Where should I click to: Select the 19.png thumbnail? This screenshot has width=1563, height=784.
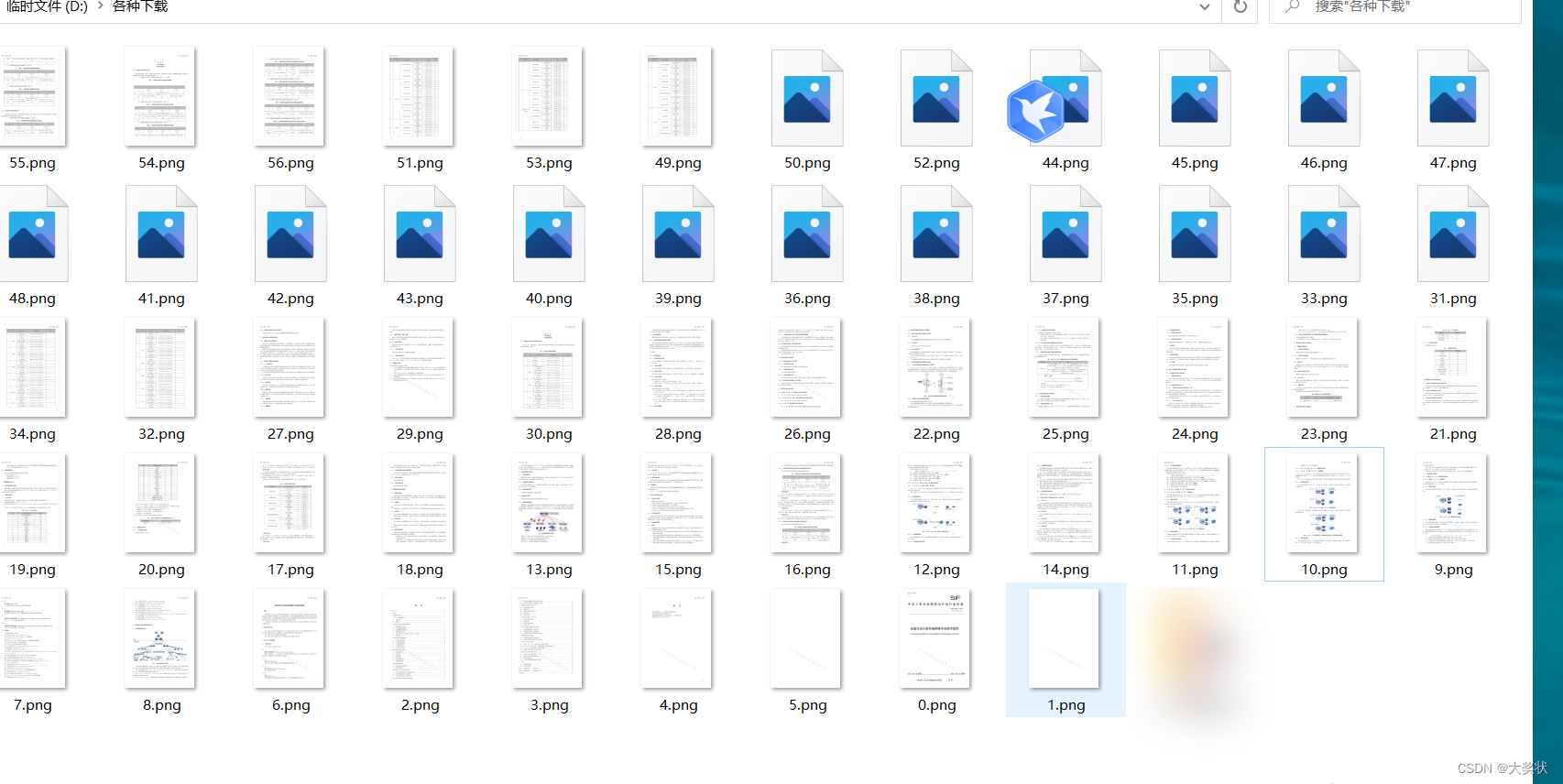[32, 503]
